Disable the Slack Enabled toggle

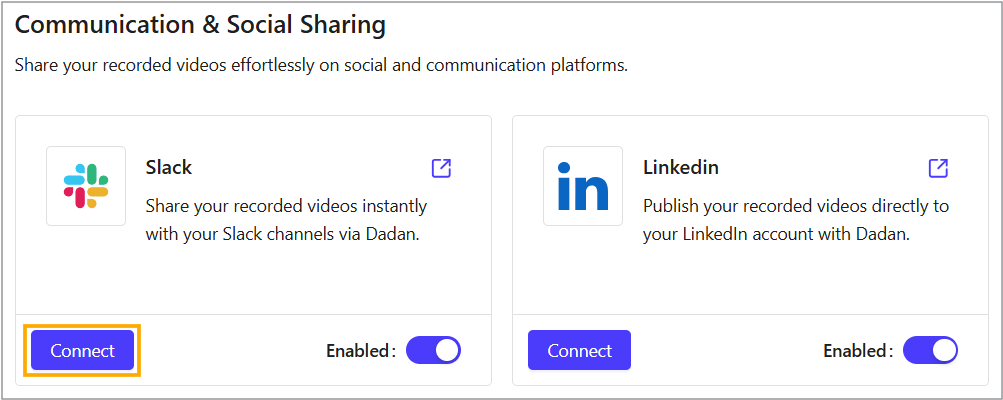[x=433, y=350]
